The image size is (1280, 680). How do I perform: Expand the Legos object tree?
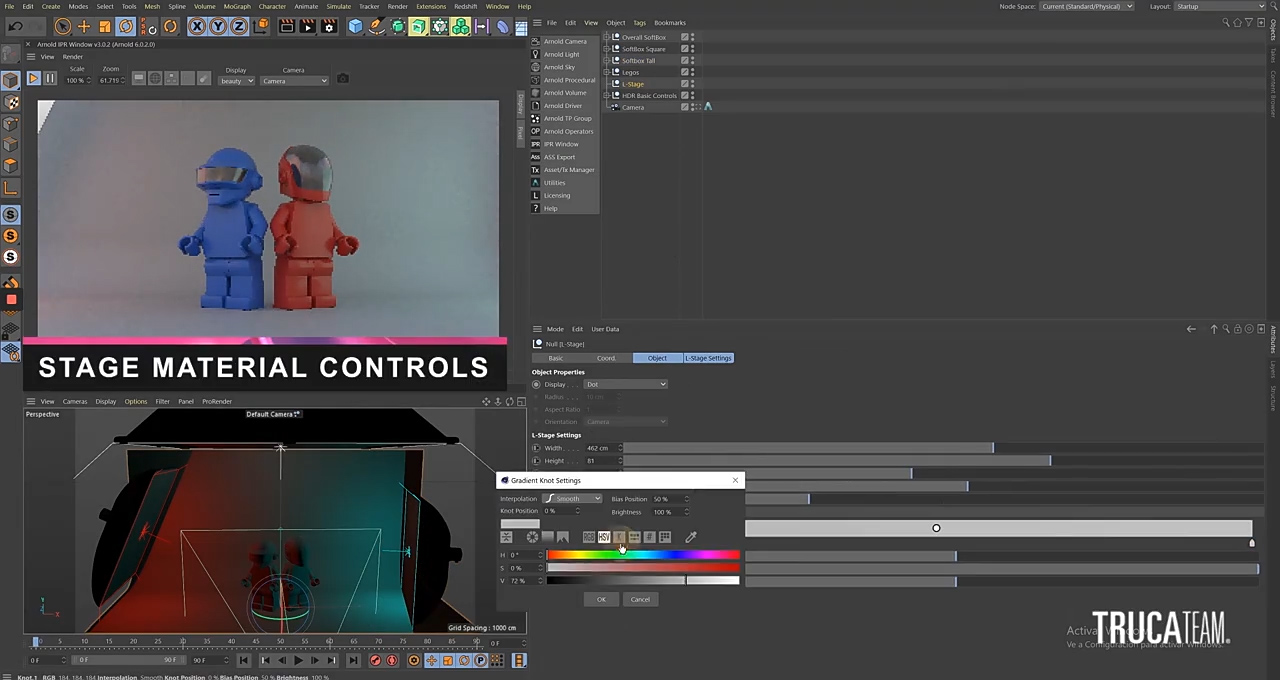pos(608,72)
